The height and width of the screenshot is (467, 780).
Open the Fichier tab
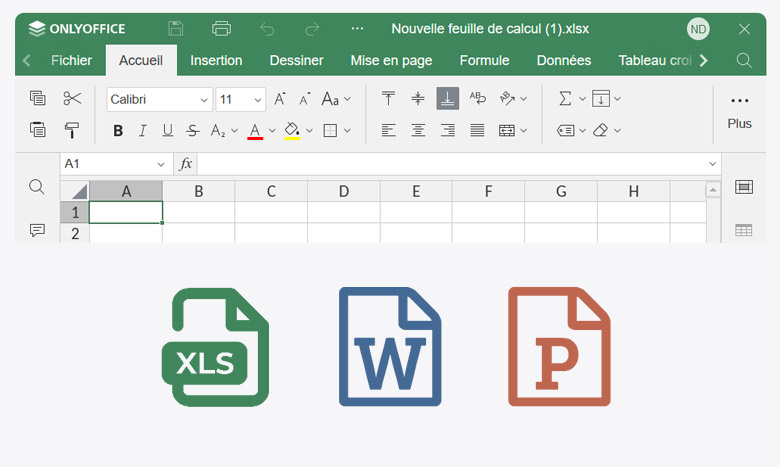71,61
